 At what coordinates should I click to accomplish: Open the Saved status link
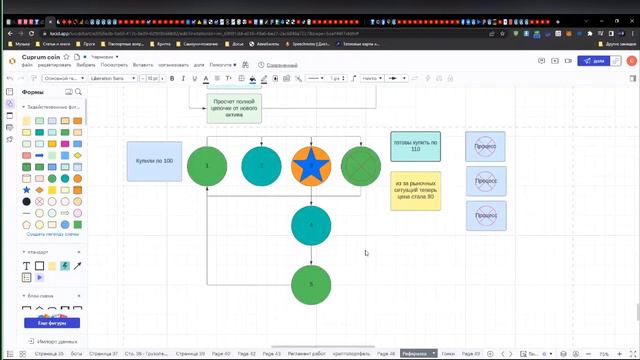click(282, 65)
